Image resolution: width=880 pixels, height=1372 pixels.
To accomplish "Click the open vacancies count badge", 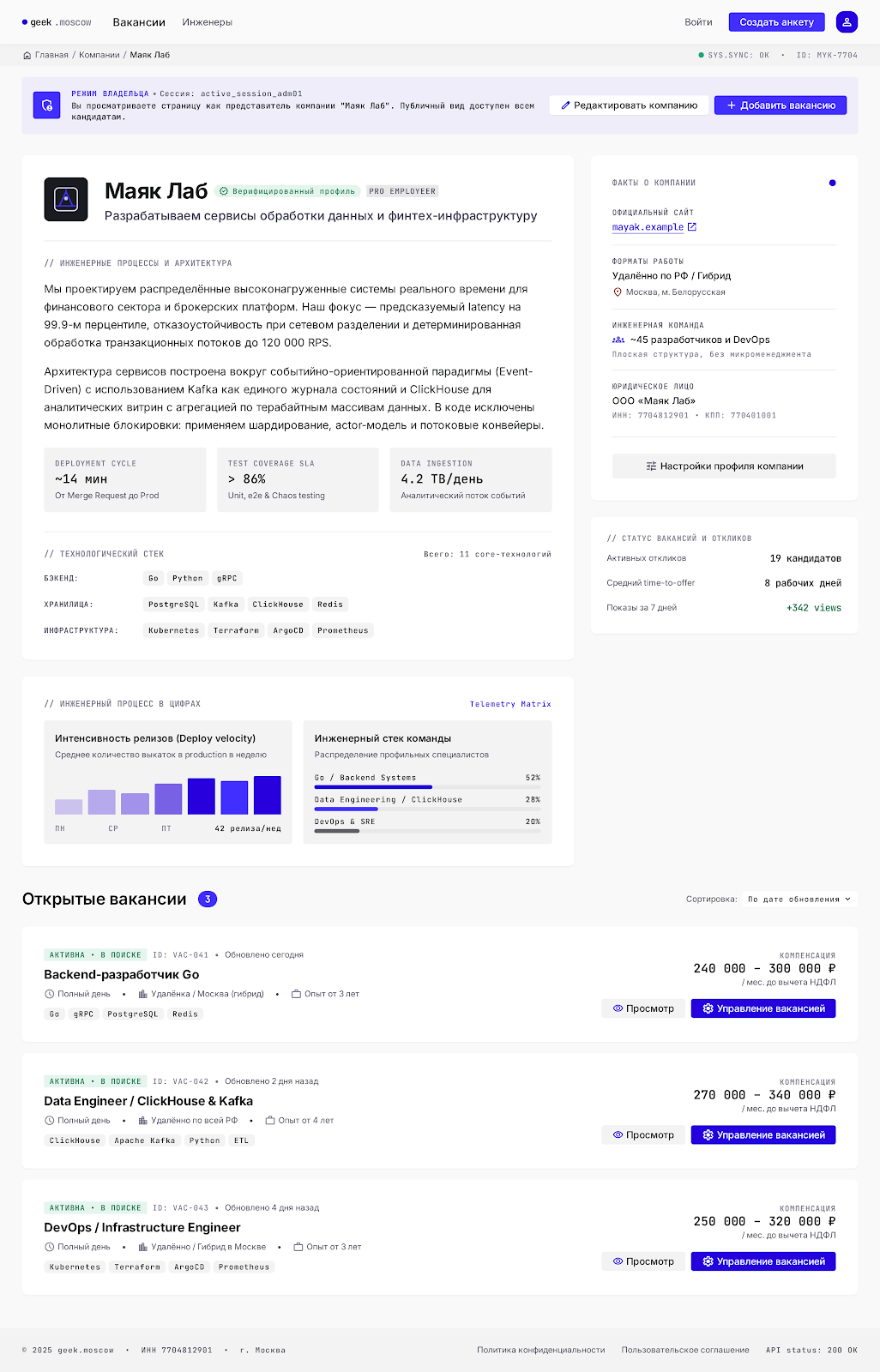I will 208,899.
